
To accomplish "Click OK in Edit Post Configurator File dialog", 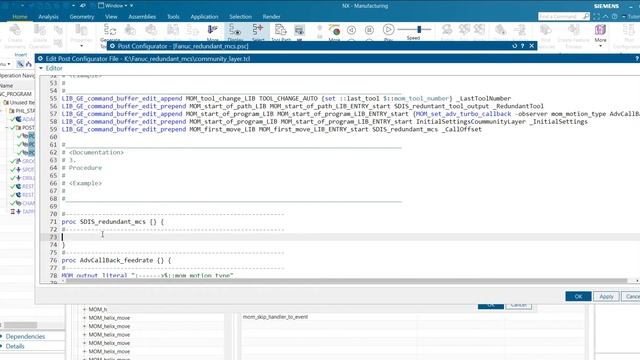I will tap(578, 296).
